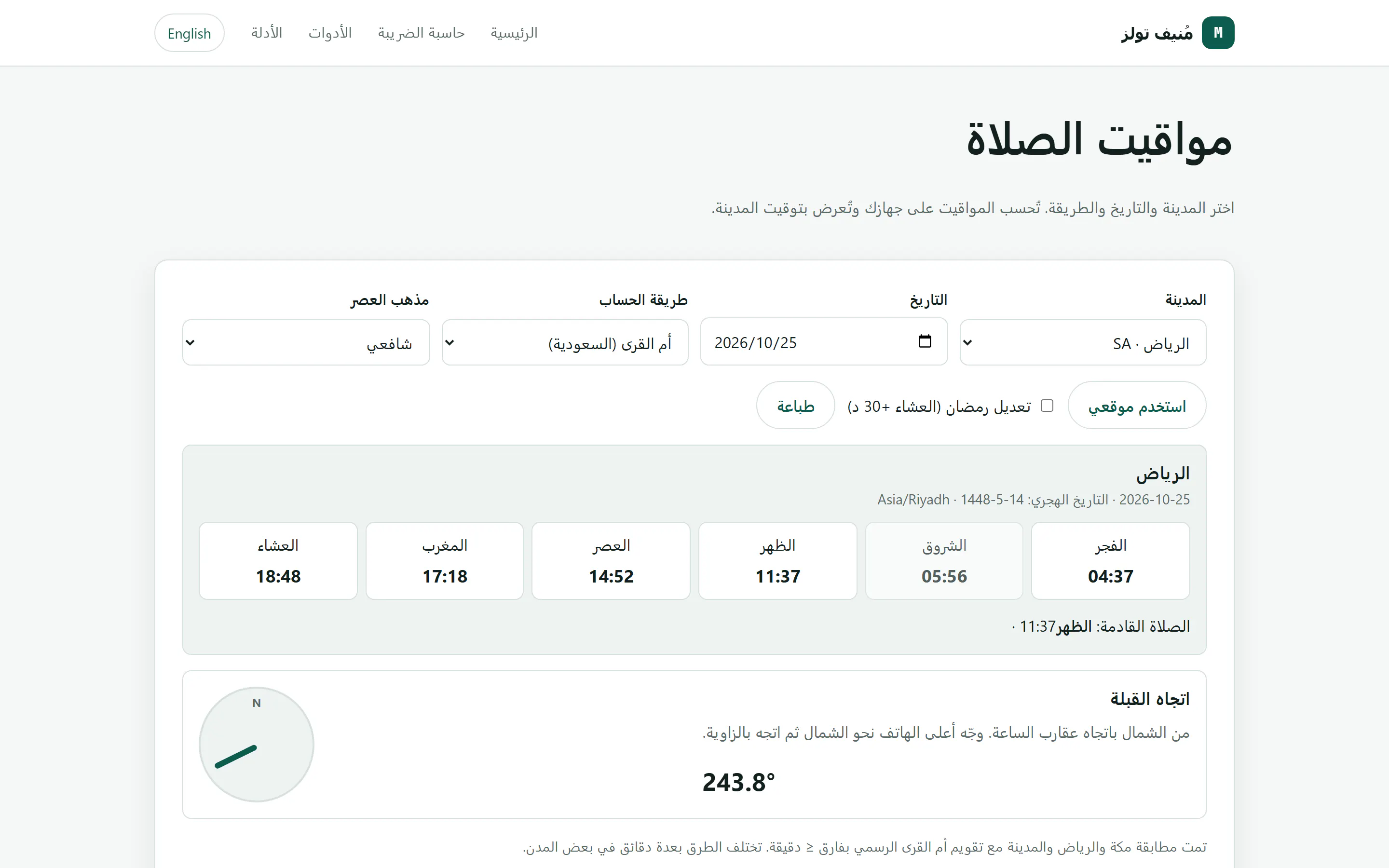Click the اتجاه القبلة heading
The height and width of the screenshot is (868, 1389).
(x=1150, y=699)
